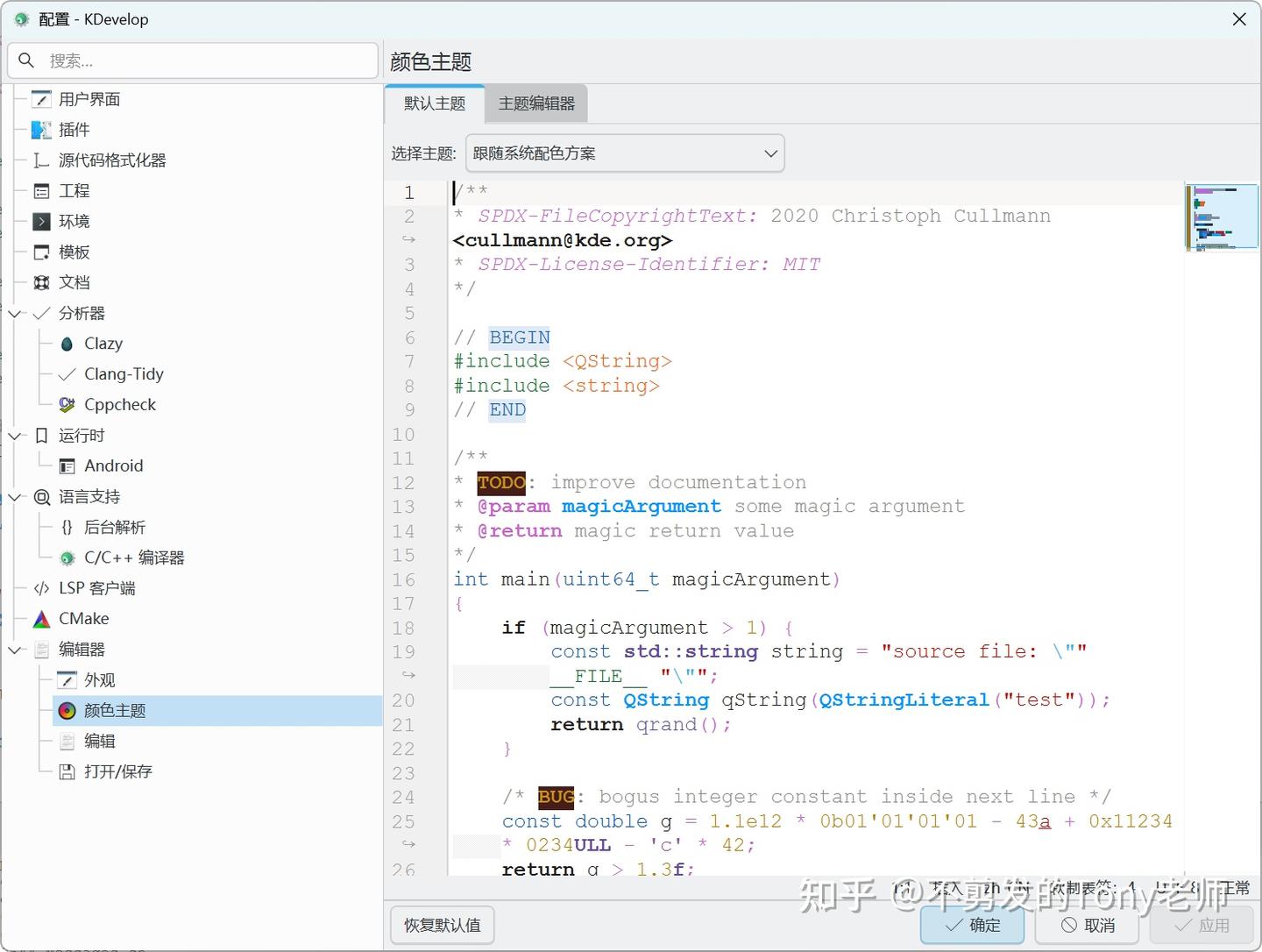
Task: Select the 源代码格式化器 icon
Action: (x=40, y=160)
